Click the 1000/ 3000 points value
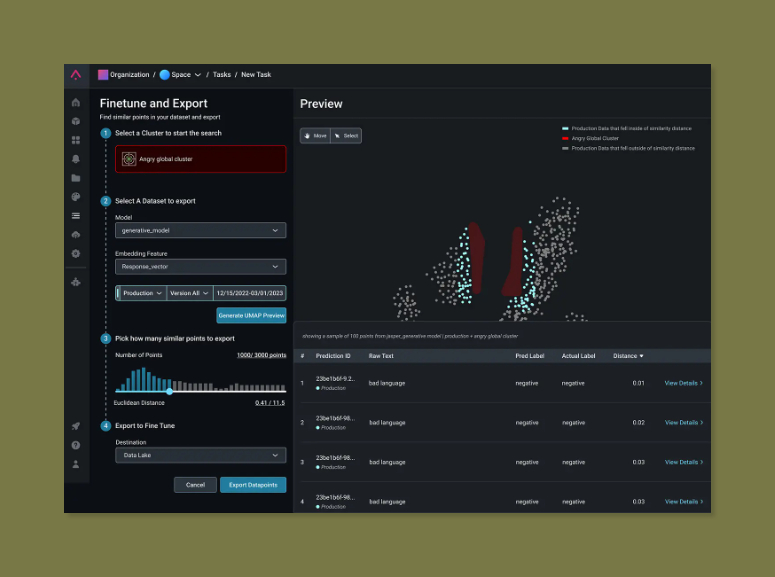 pos(261,355)
